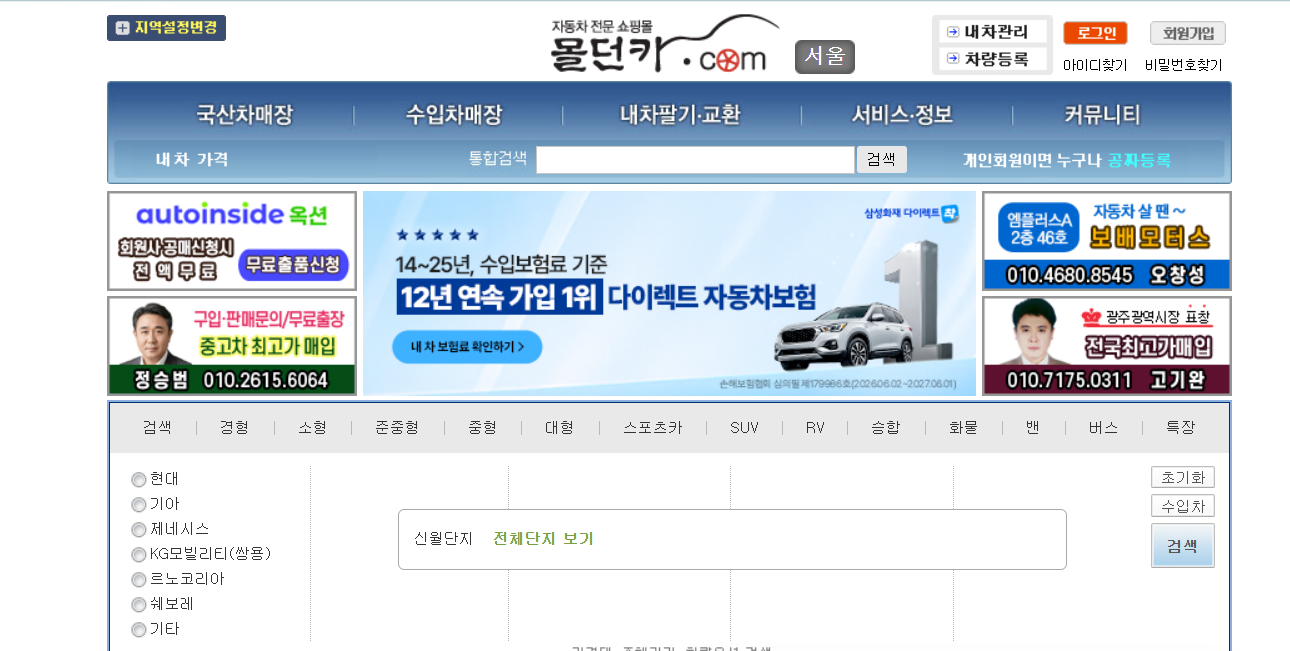Select the SUV car type tab

[x=744, y=427]
